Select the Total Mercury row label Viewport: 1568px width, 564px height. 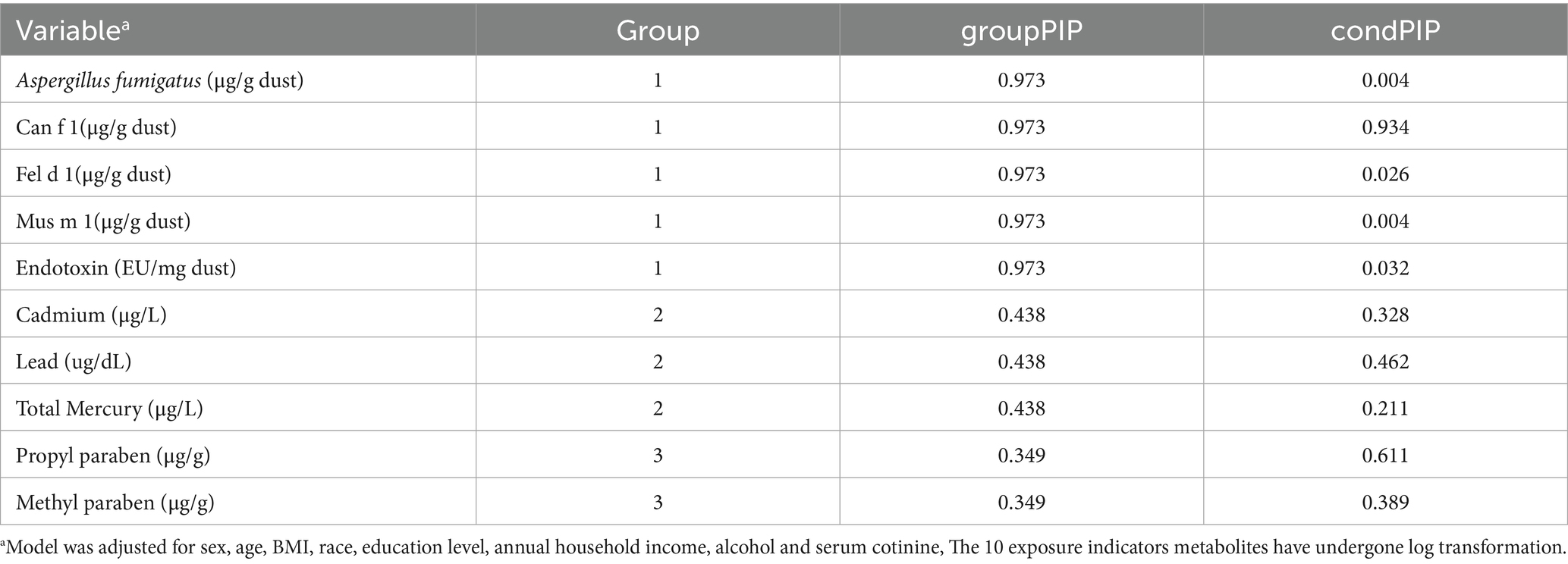coord(109,409)
